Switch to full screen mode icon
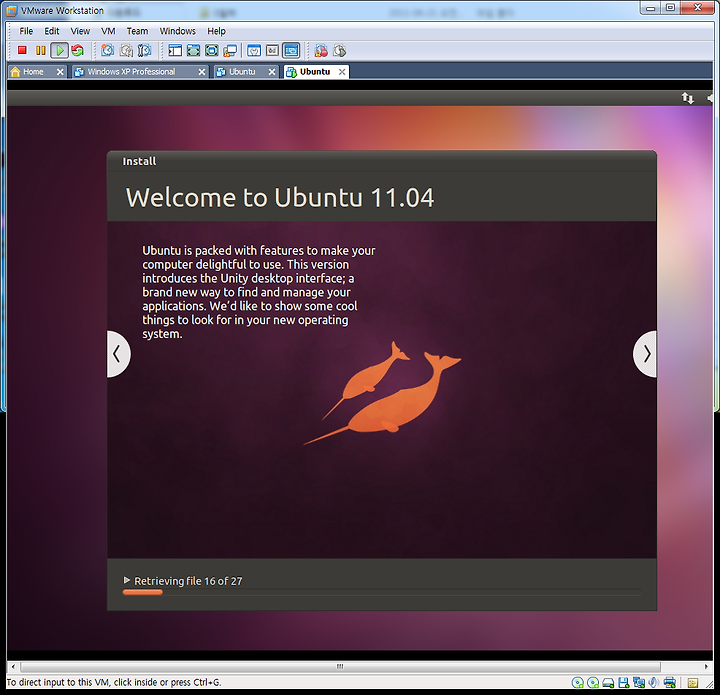Image resolution: width=720 pixels, height=695 pixels. (x=212, y=50)
